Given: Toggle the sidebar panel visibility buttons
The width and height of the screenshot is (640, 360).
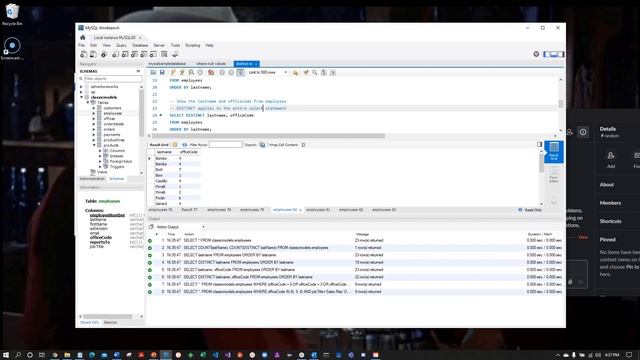Looking at the screenshot, I should click(554, 54).
